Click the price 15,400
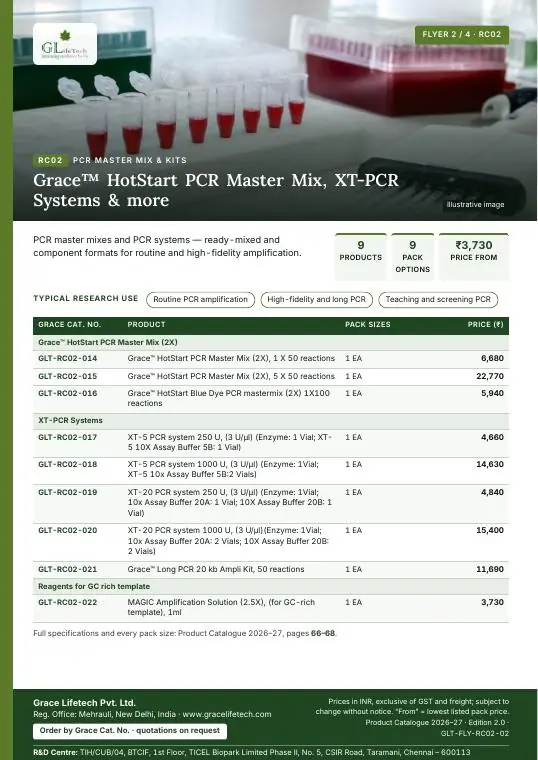The image size is (538, 760). [x=490, y=530]
